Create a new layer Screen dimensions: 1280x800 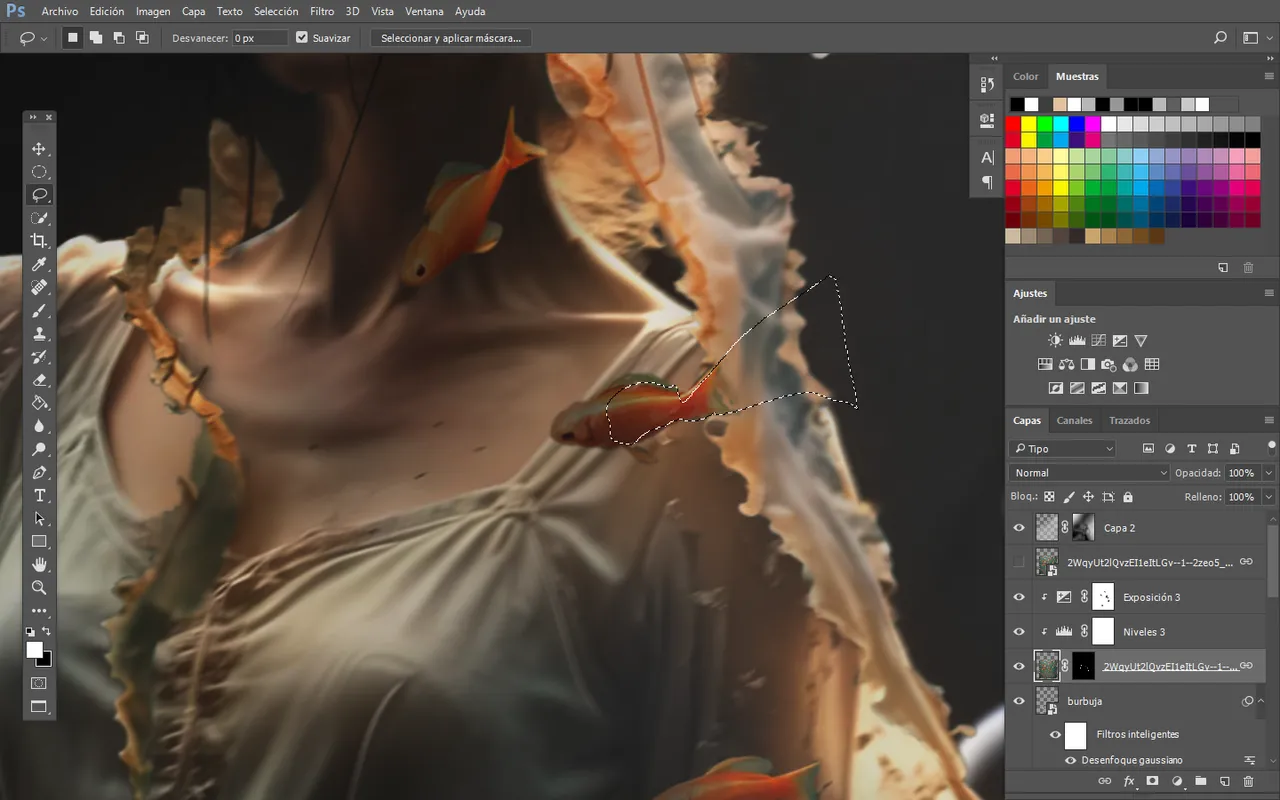click(1224, 781)
